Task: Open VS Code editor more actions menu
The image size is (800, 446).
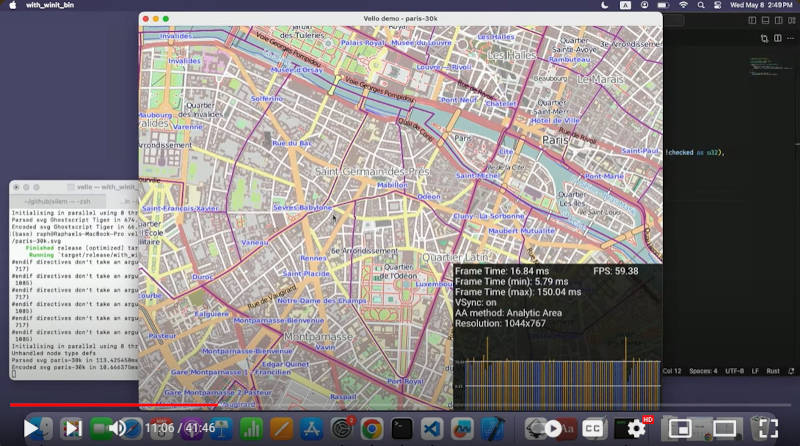Action: [790, 38]
